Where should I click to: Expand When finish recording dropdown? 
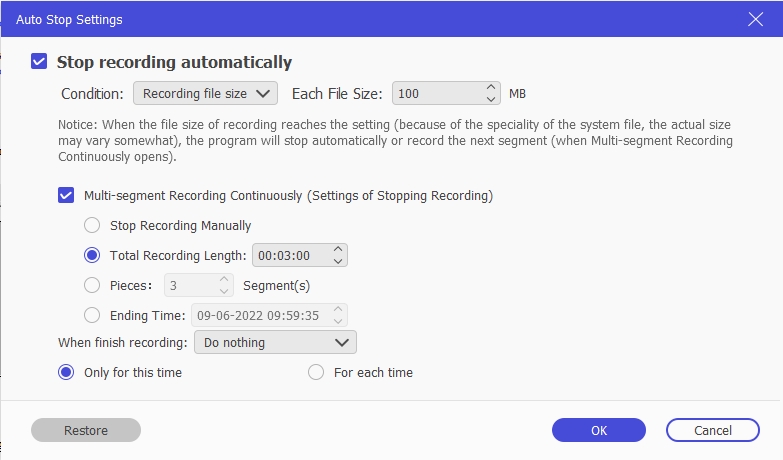[275, 342]
